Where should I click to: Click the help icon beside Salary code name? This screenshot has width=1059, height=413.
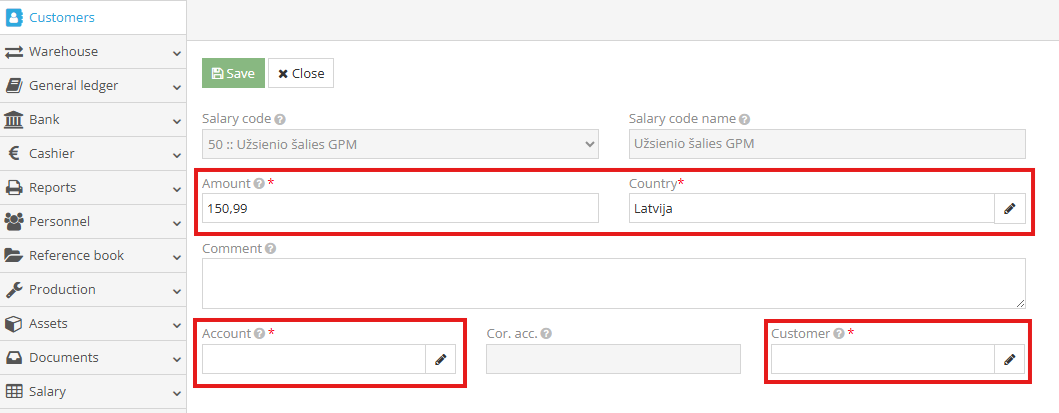click(x=744, y=119)
